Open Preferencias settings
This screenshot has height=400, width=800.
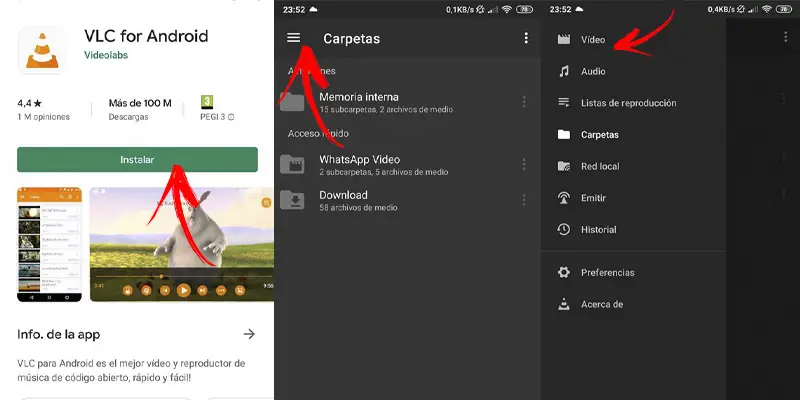[633, 272]
